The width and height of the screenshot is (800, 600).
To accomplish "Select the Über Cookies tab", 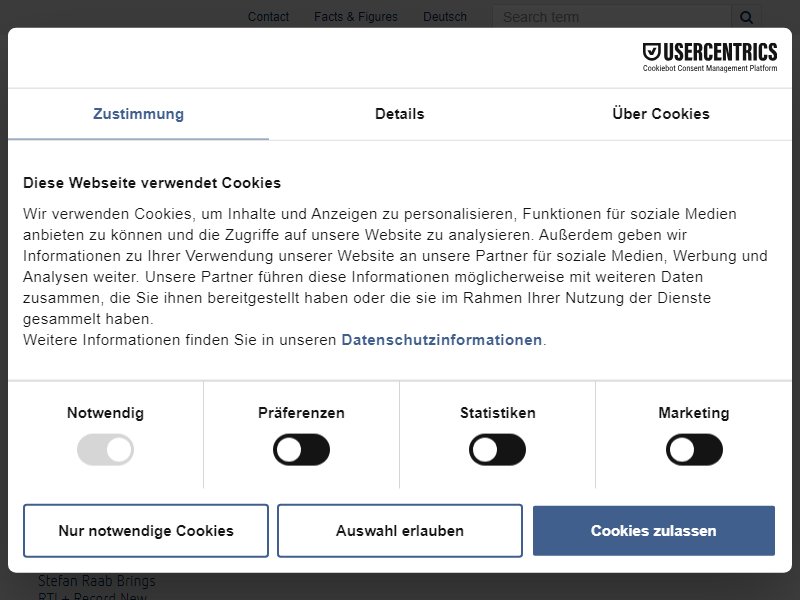I will click(661, 114).
